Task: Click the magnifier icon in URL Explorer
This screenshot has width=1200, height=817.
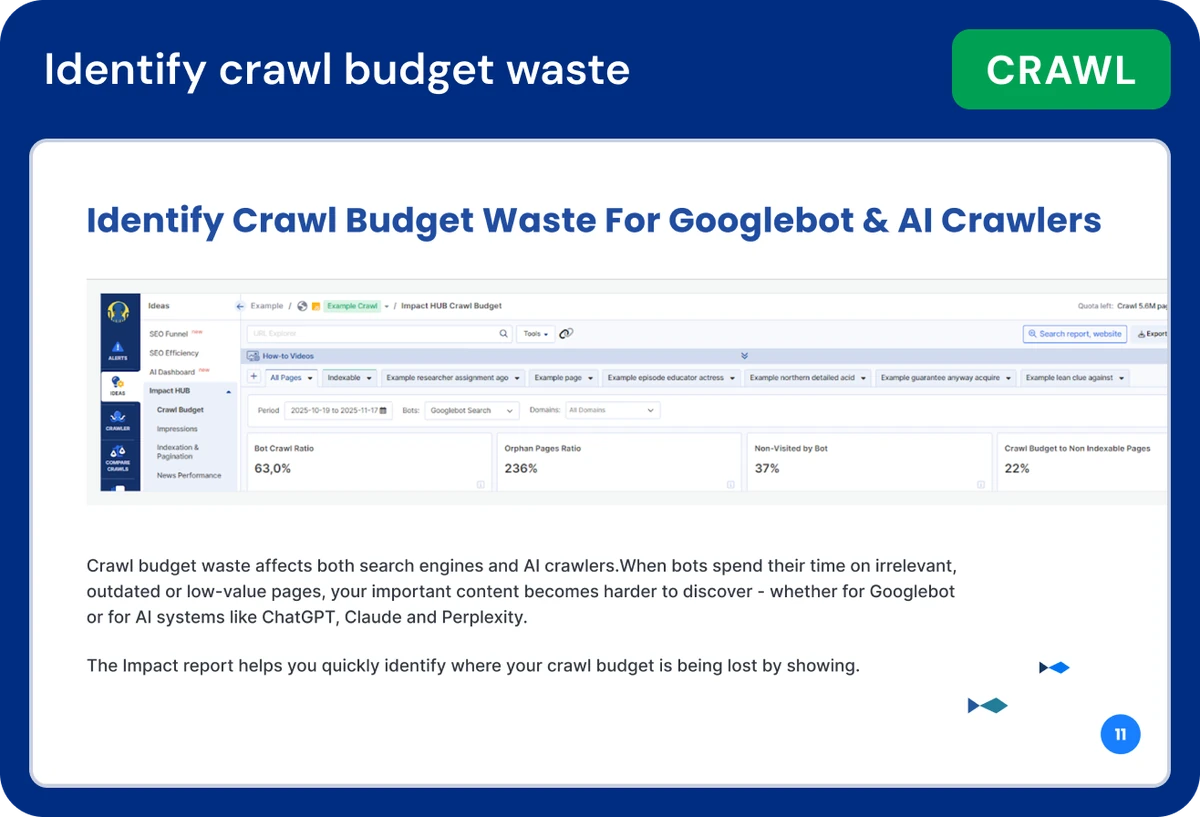Action: pos(504,334)
